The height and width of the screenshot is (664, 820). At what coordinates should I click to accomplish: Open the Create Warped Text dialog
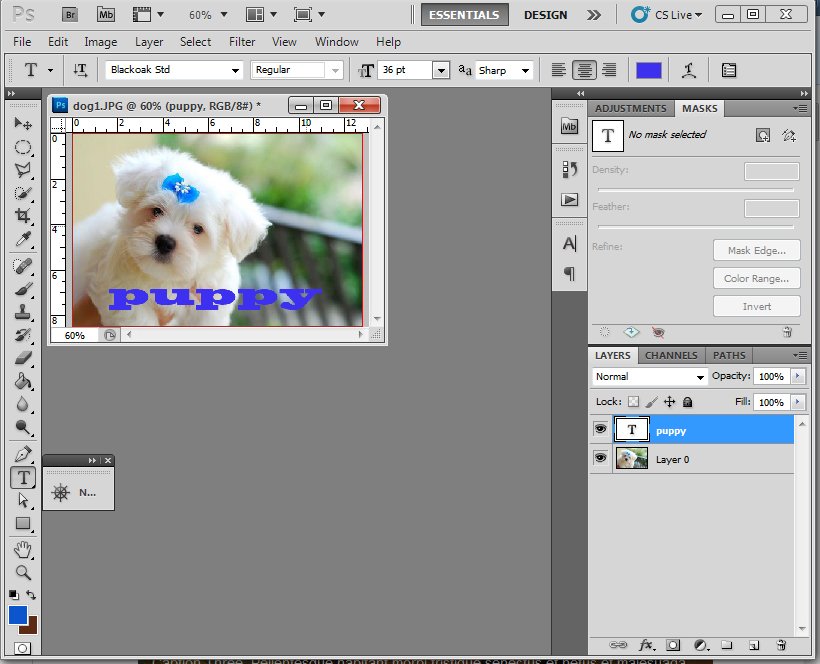point(689,70)
